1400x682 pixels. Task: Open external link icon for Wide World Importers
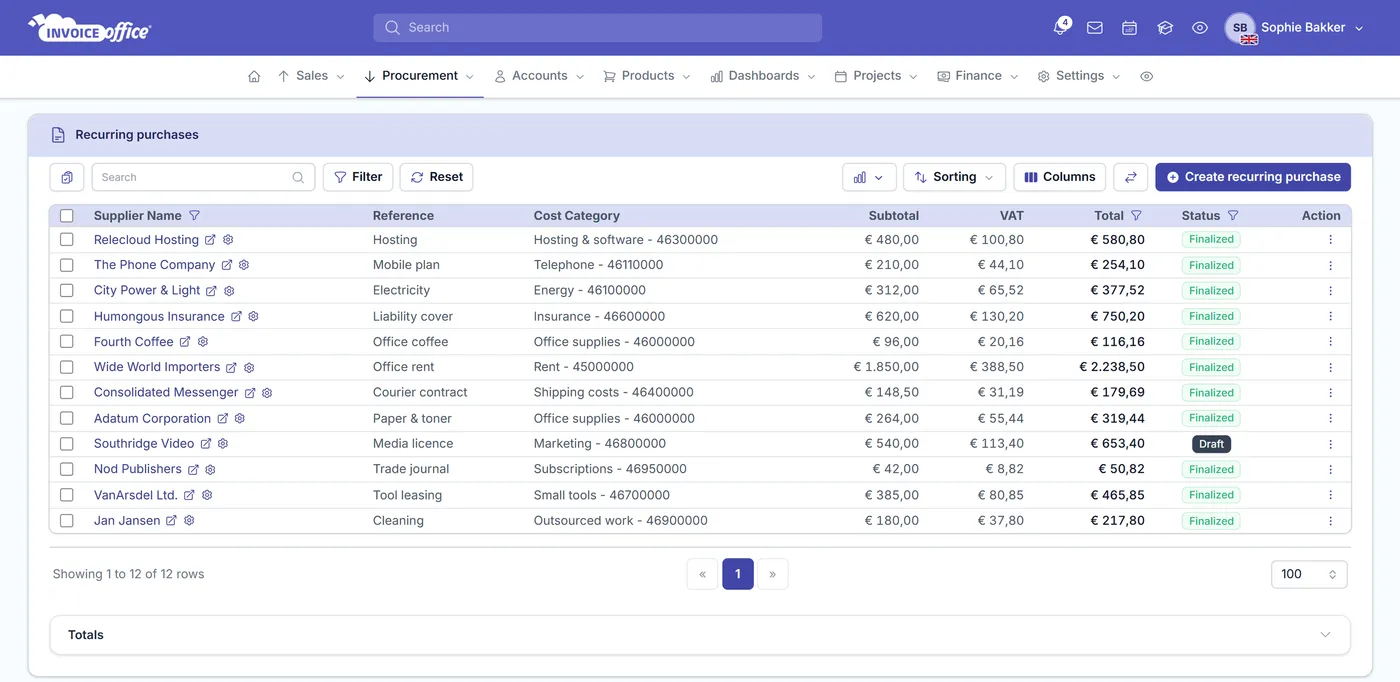click(x=231, y=367)
